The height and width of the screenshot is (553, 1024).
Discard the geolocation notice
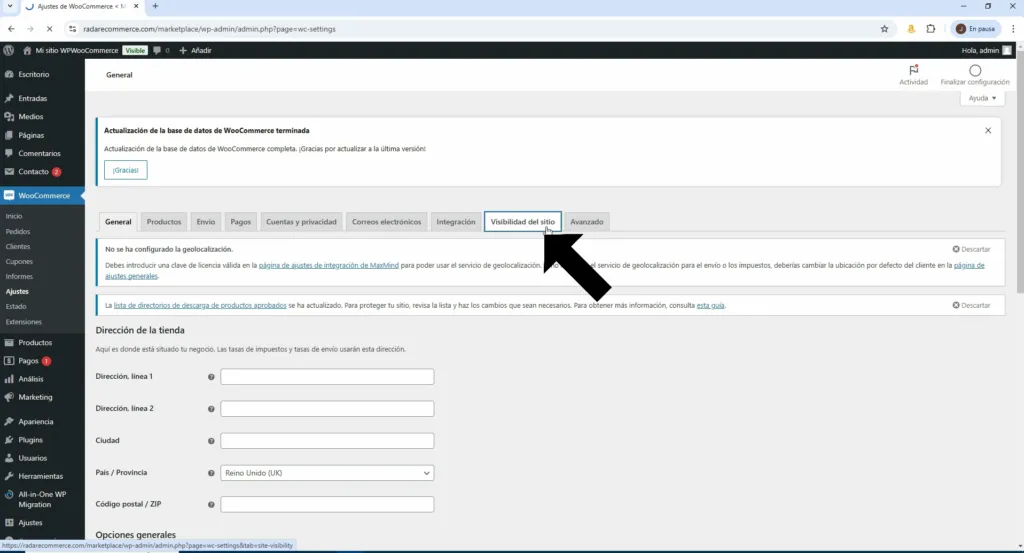[971, 249]
